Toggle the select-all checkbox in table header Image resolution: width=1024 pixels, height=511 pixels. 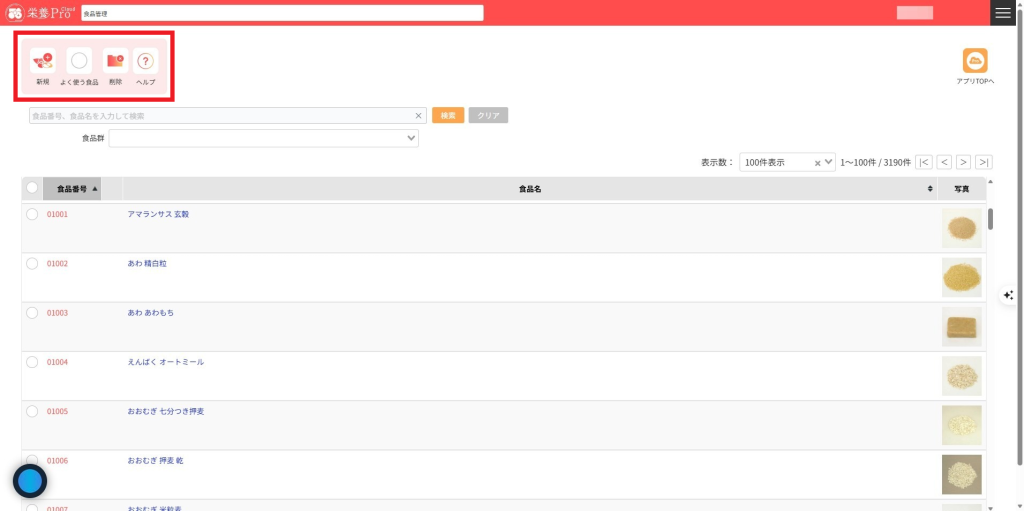tap(32, 188)
